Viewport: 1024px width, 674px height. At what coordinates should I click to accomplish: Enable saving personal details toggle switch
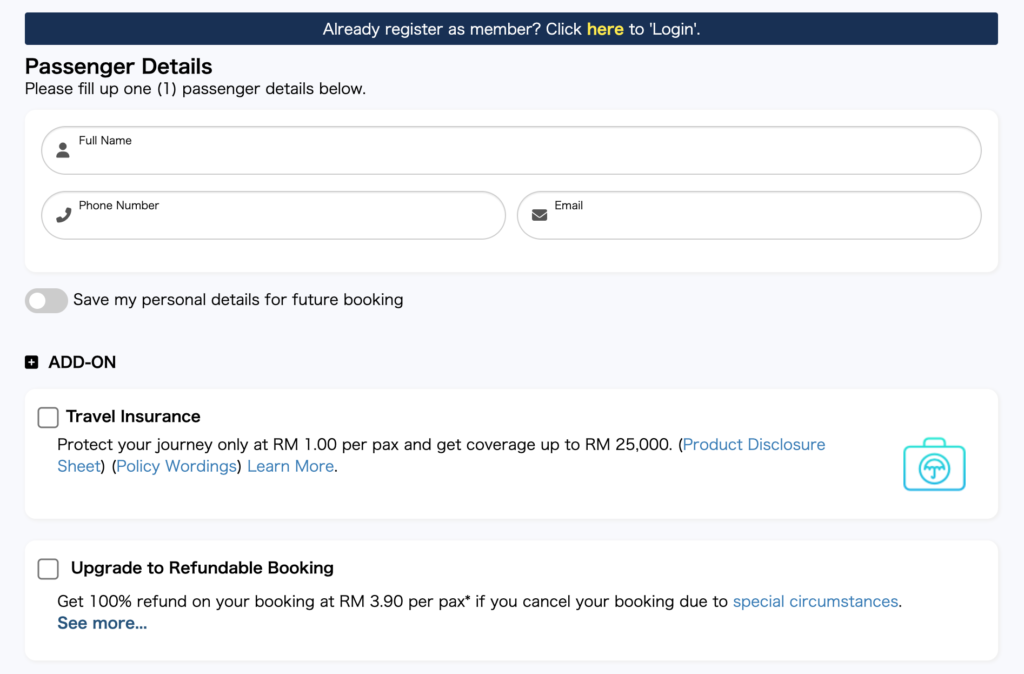click(x=46, y=300)
